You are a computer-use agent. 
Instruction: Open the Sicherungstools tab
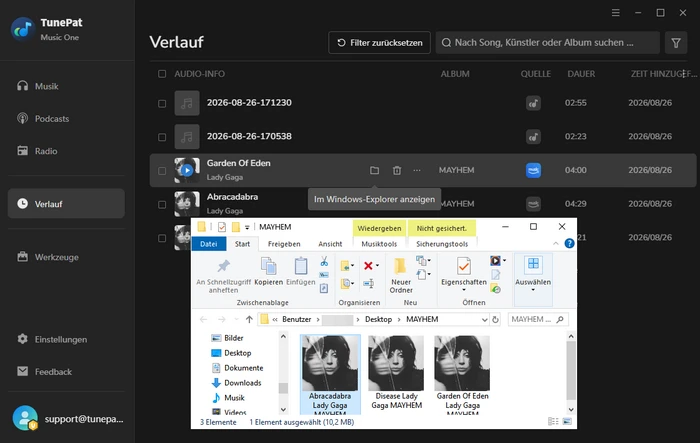click(442, 244)
